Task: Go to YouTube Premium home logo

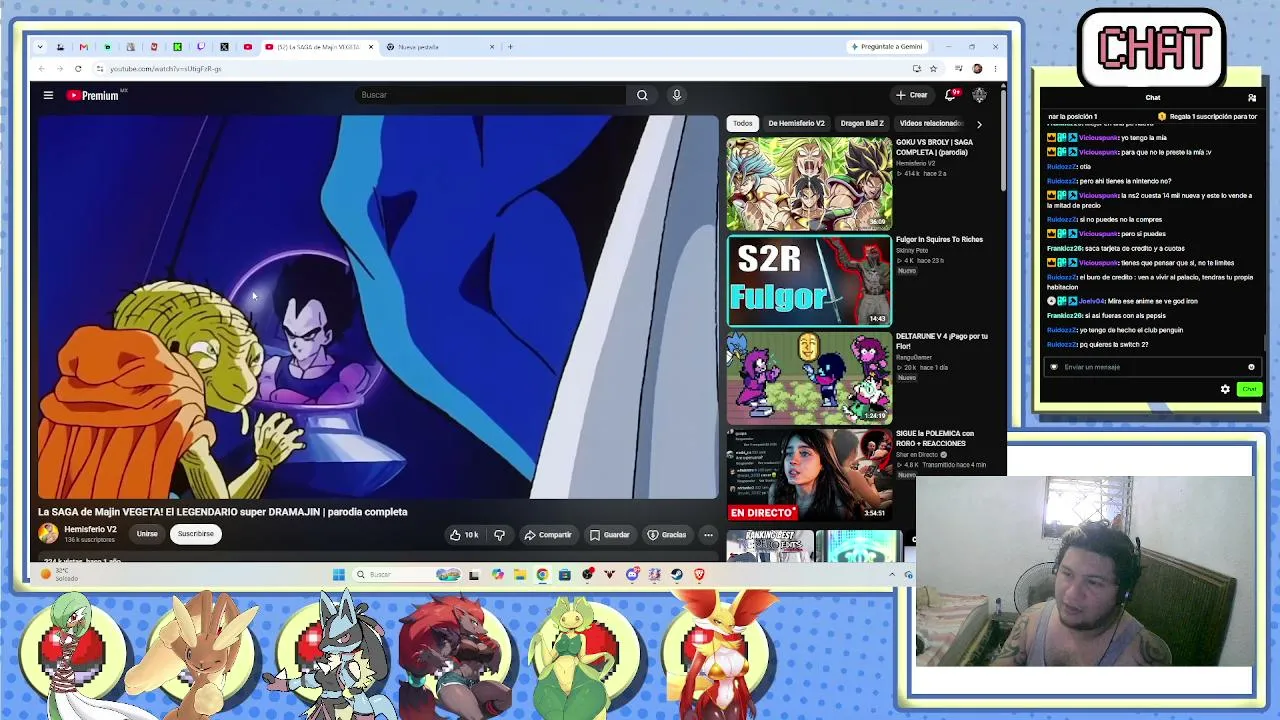Action: (x=93, y=95)
